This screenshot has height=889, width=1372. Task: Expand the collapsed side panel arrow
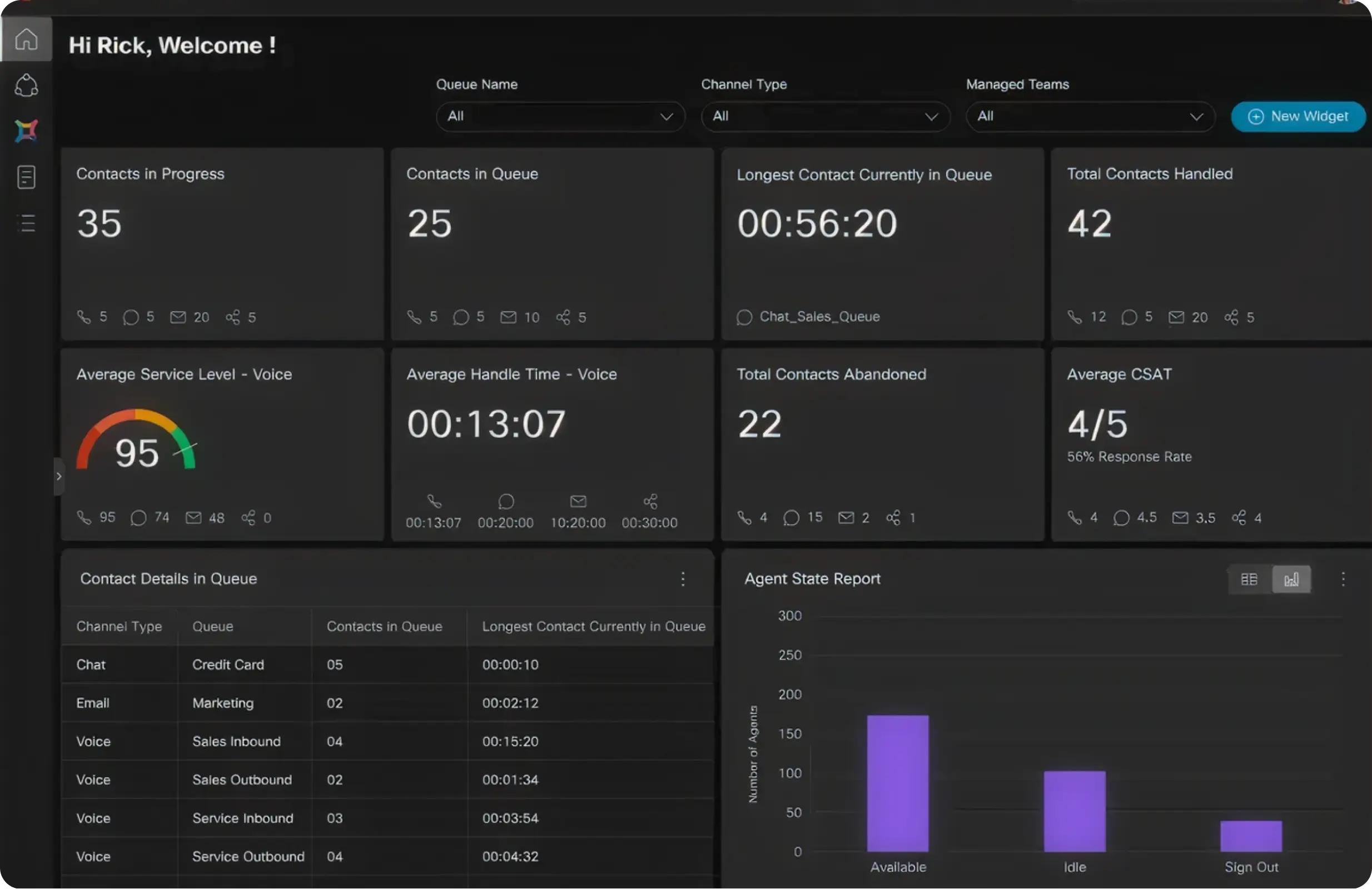[x=58, y=477]
